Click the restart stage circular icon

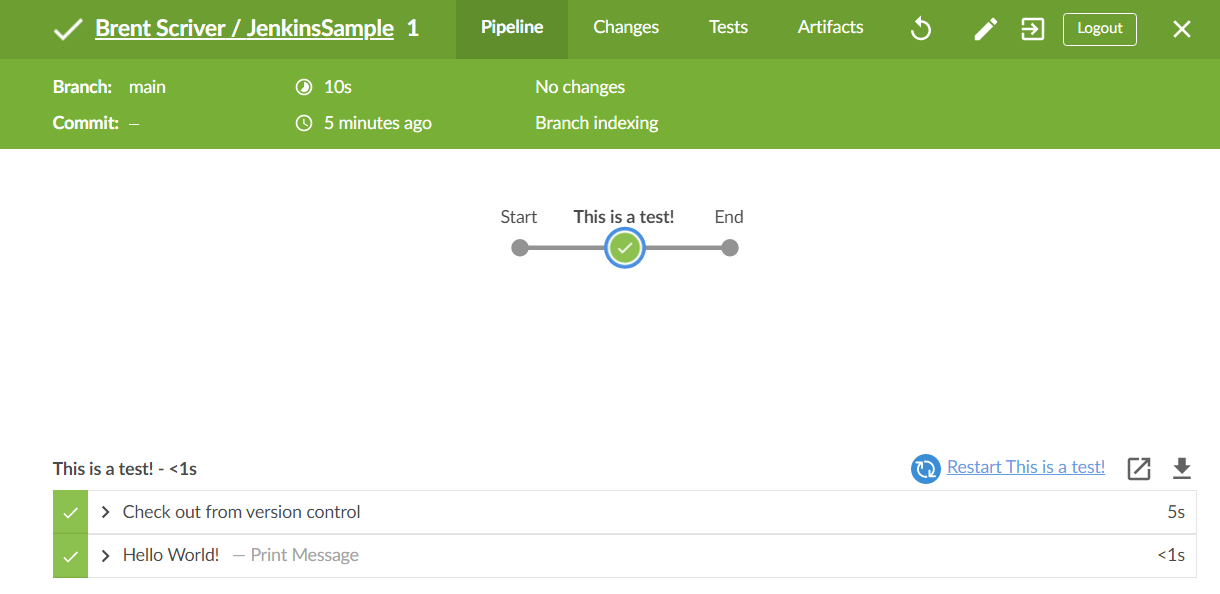point(925,468)
